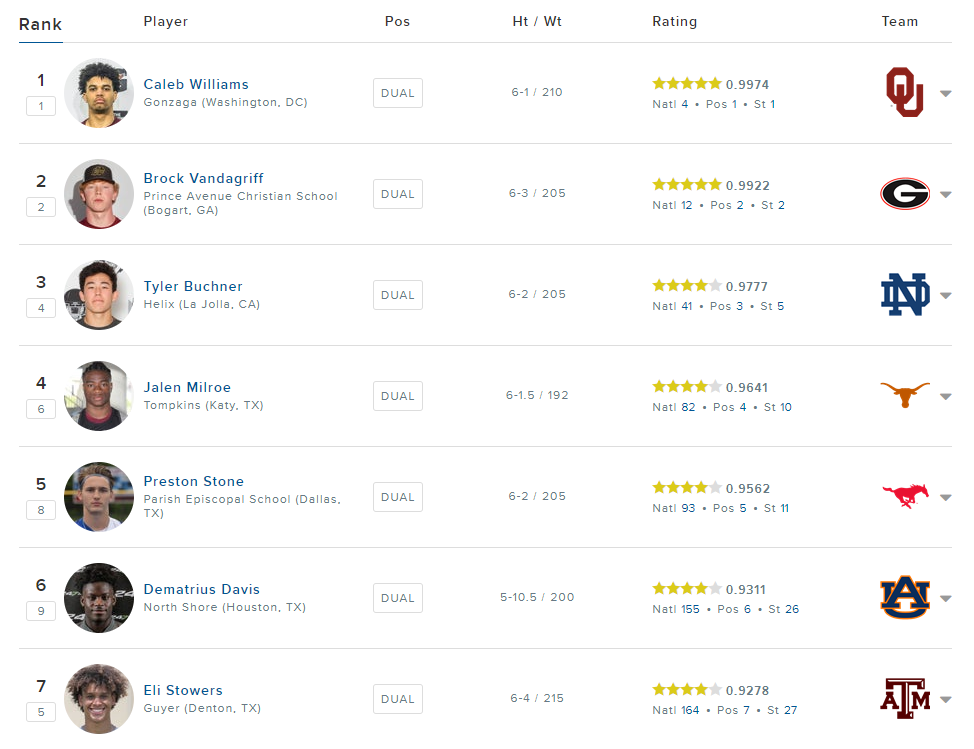Sort by the Rank column header
This screenshot has width=974, height=749.
(x=40, y=24)
